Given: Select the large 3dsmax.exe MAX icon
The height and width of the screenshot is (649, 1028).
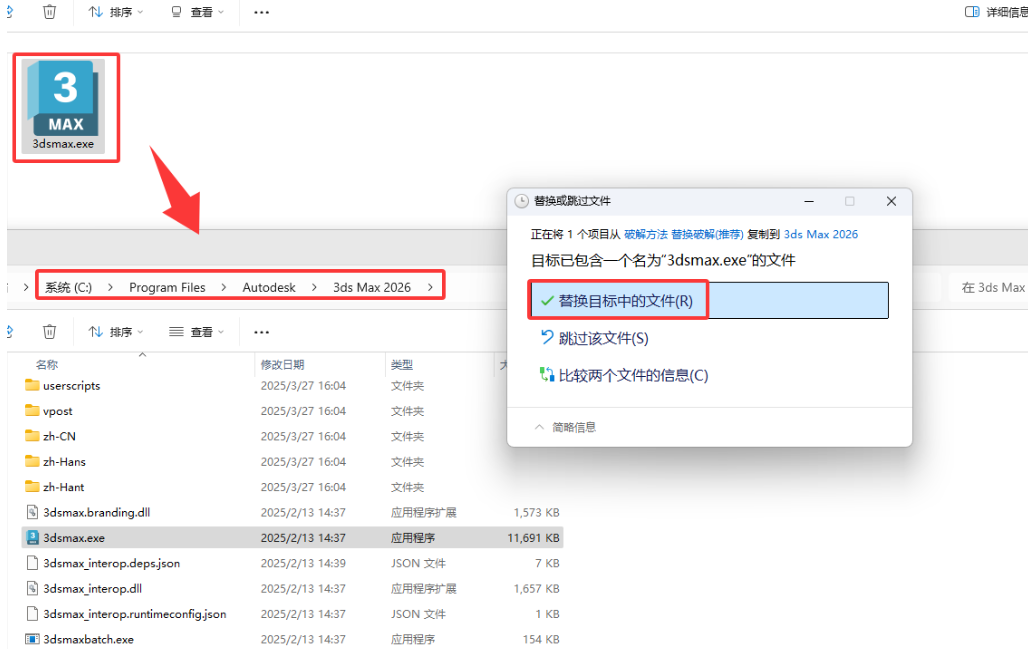Looking at the screenshot, I should click(65, 100).
